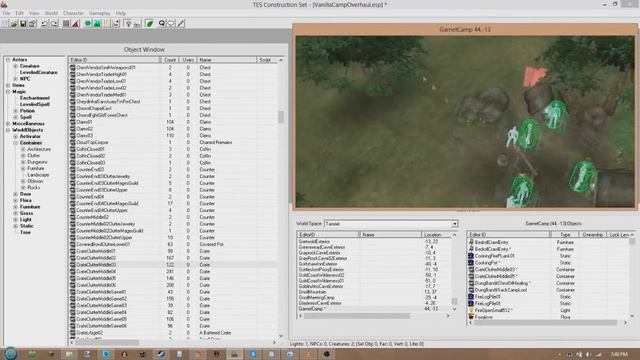The width and height of the screenshot is (640, 360).
Task: Sort object list by Editor ID header
Action: pos(115,60)
